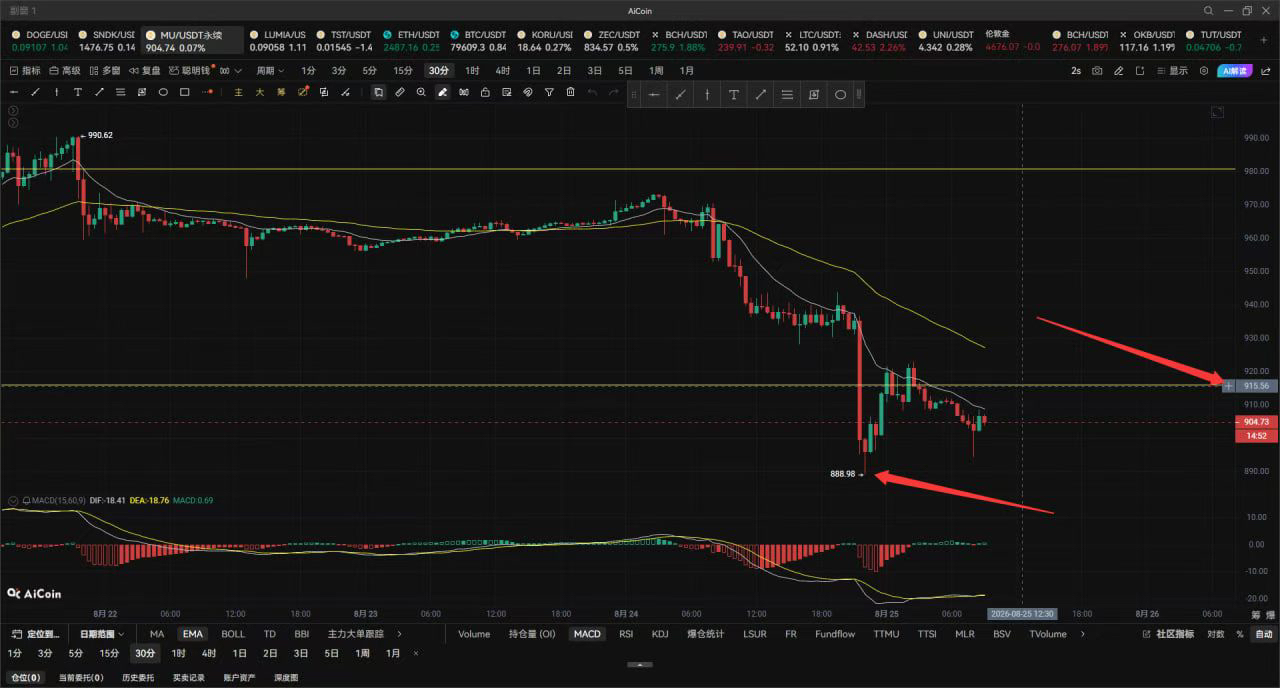Click the 主 main-force marker icon
The image size is (1280, 688).
[x=238, y=92]
